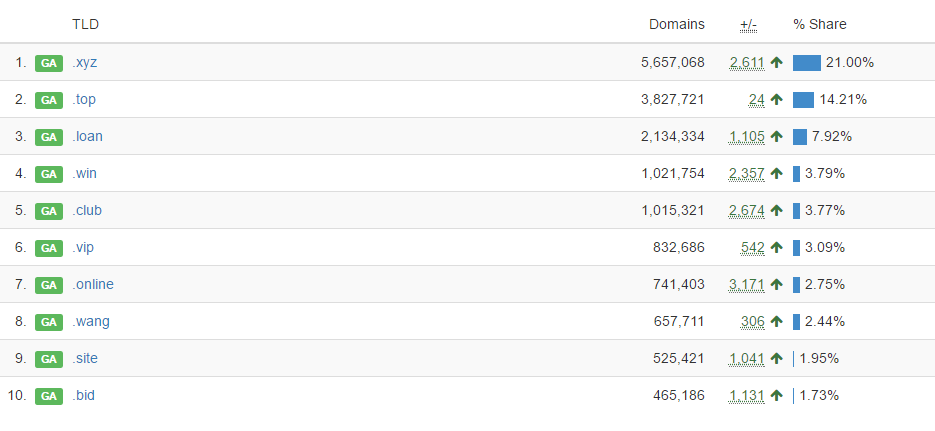935x431 pixels.
Task: Click the GA badge beside .club
Action: (48, 211)
